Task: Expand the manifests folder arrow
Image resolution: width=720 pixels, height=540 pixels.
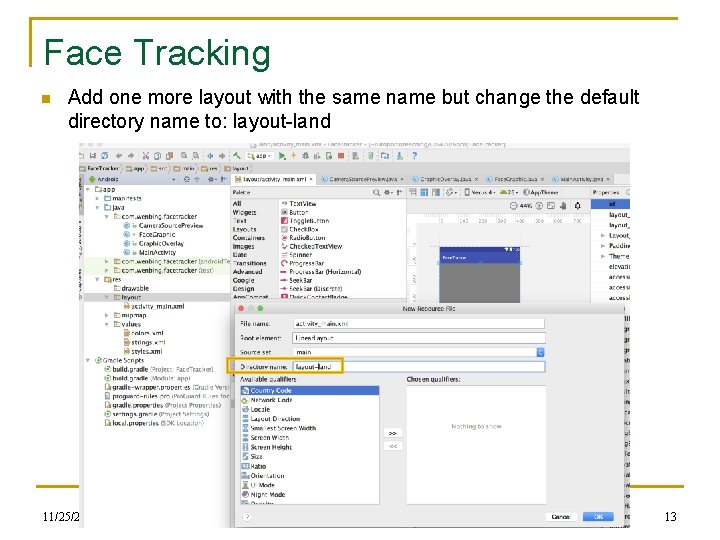Action: point(97,198)
